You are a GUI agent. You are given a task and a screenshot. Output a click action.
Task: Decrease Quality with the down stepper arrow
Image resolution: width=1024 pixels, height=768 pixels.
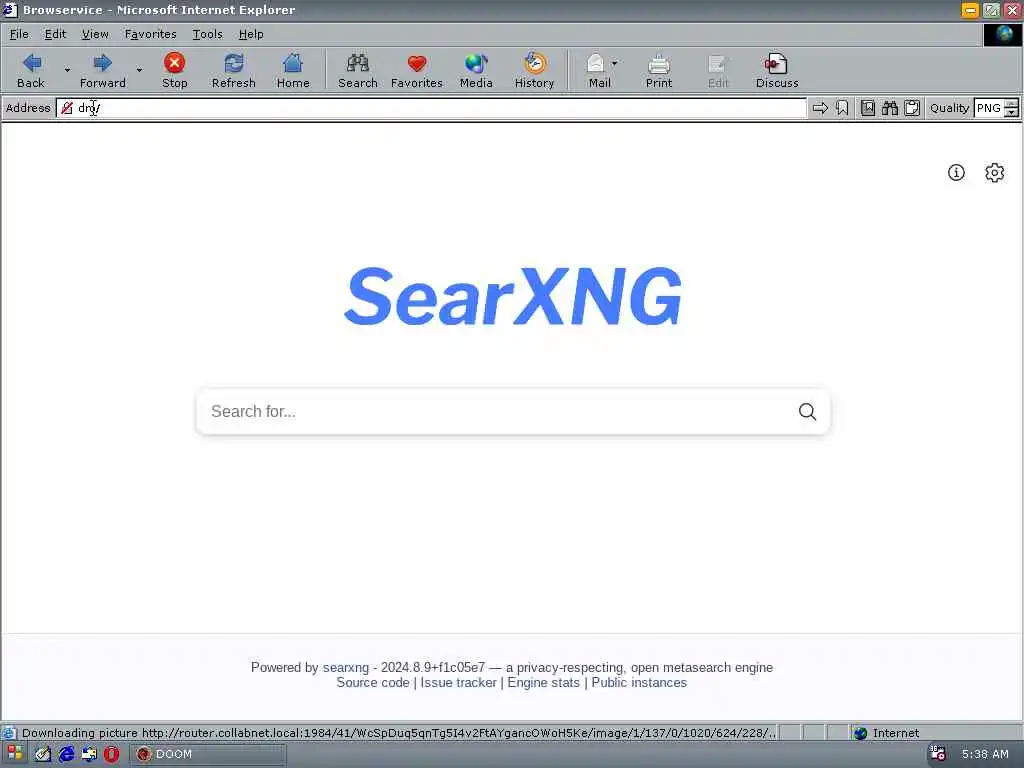[1011, 113]
